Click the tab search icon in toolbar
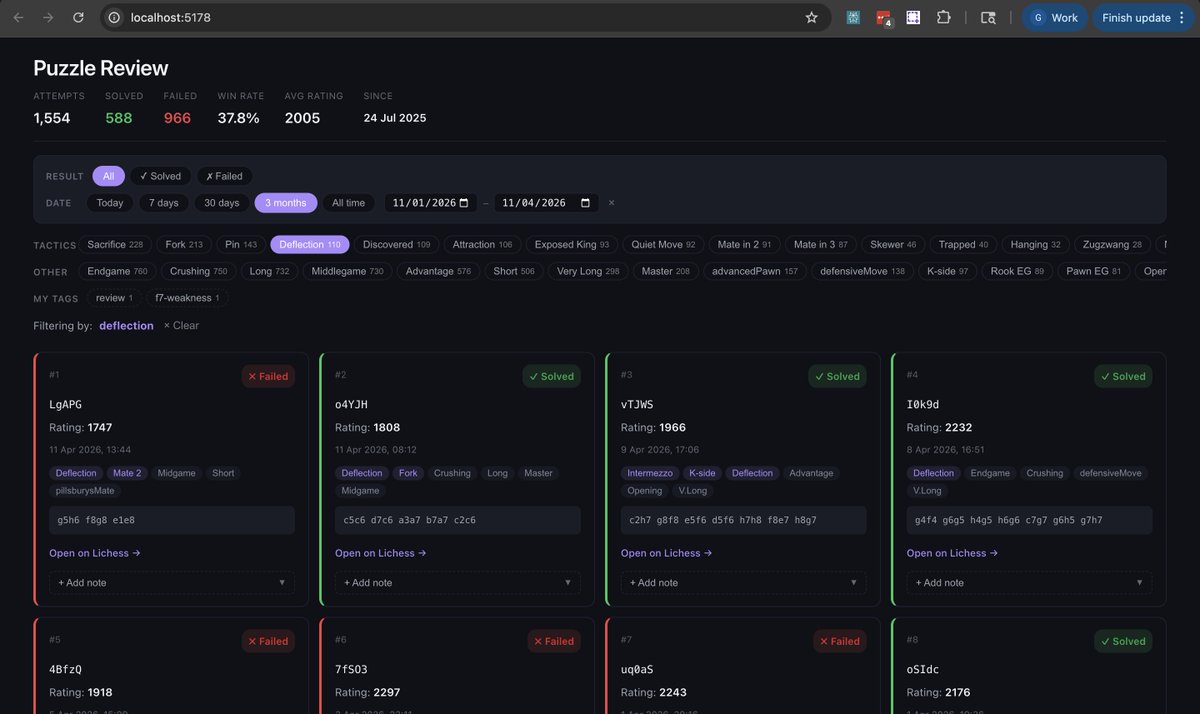 pyautogui.click(x=988, y=17)
